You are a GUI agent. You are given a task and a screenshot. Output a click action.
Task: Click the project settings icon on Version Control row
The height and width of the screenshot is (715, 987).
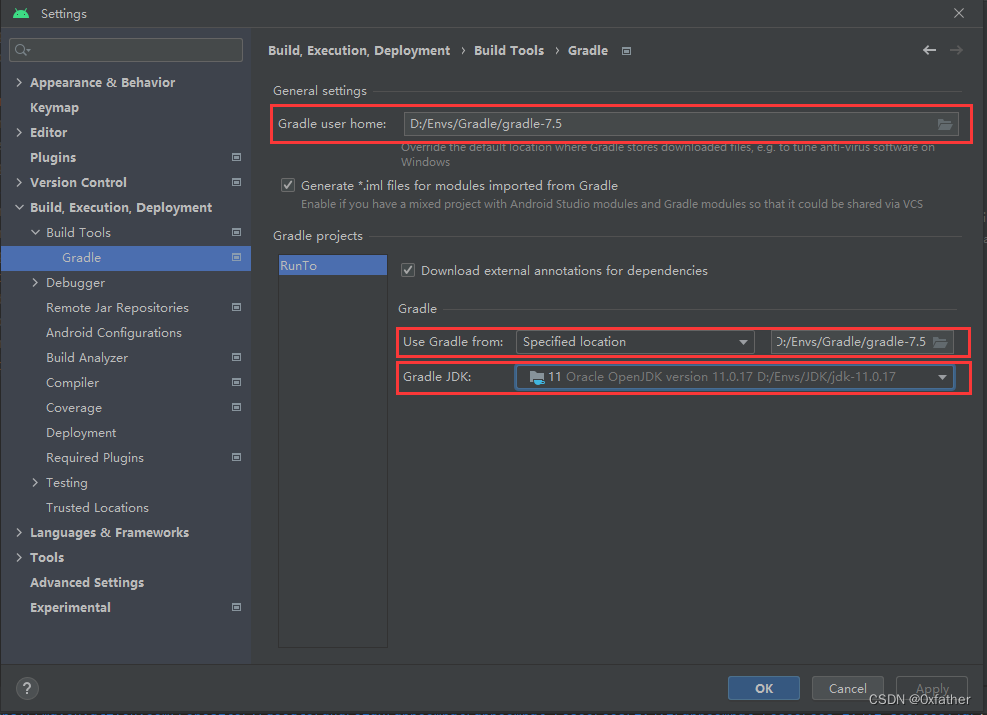click(237, 183)
